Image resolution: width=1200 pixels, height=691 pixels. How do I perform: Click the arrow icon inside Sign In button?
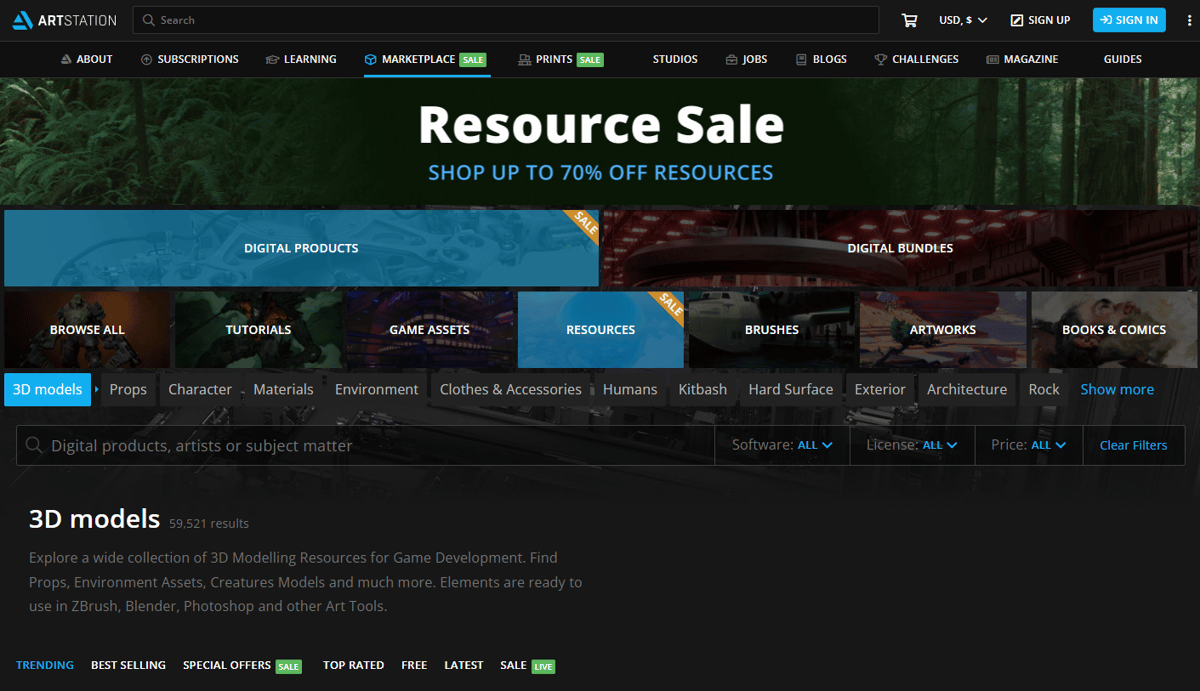tap(1106, 20)
